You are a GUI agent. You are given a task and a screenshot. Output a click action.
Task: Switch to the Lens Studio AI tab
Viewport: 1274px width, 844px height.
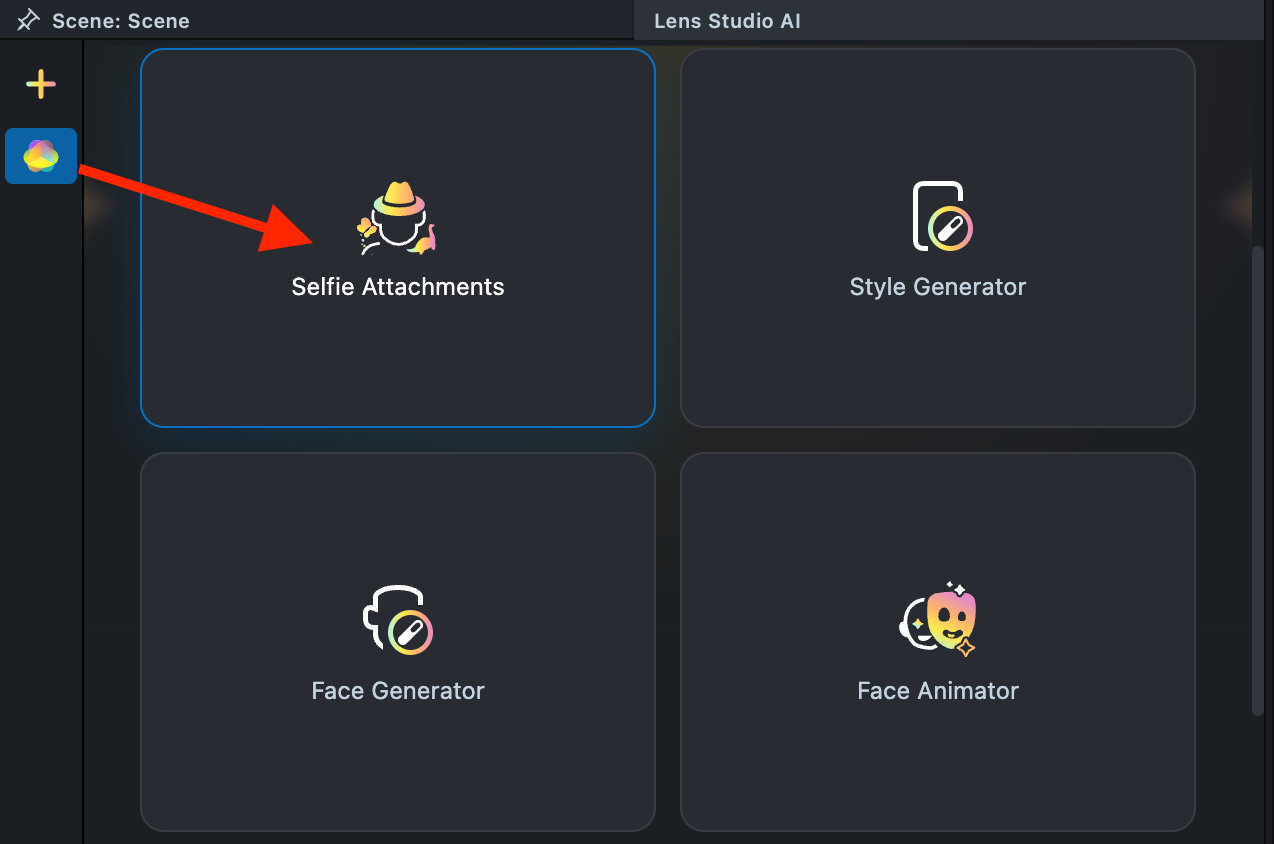pyautogui.click(x=727, y=21)
